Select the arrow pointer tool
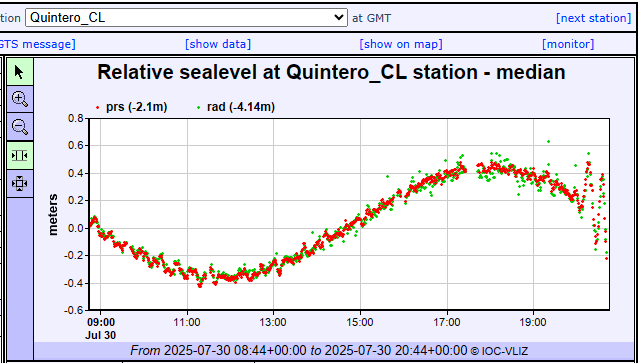Viewport: 638px width, 363px height. pos(20,72)
